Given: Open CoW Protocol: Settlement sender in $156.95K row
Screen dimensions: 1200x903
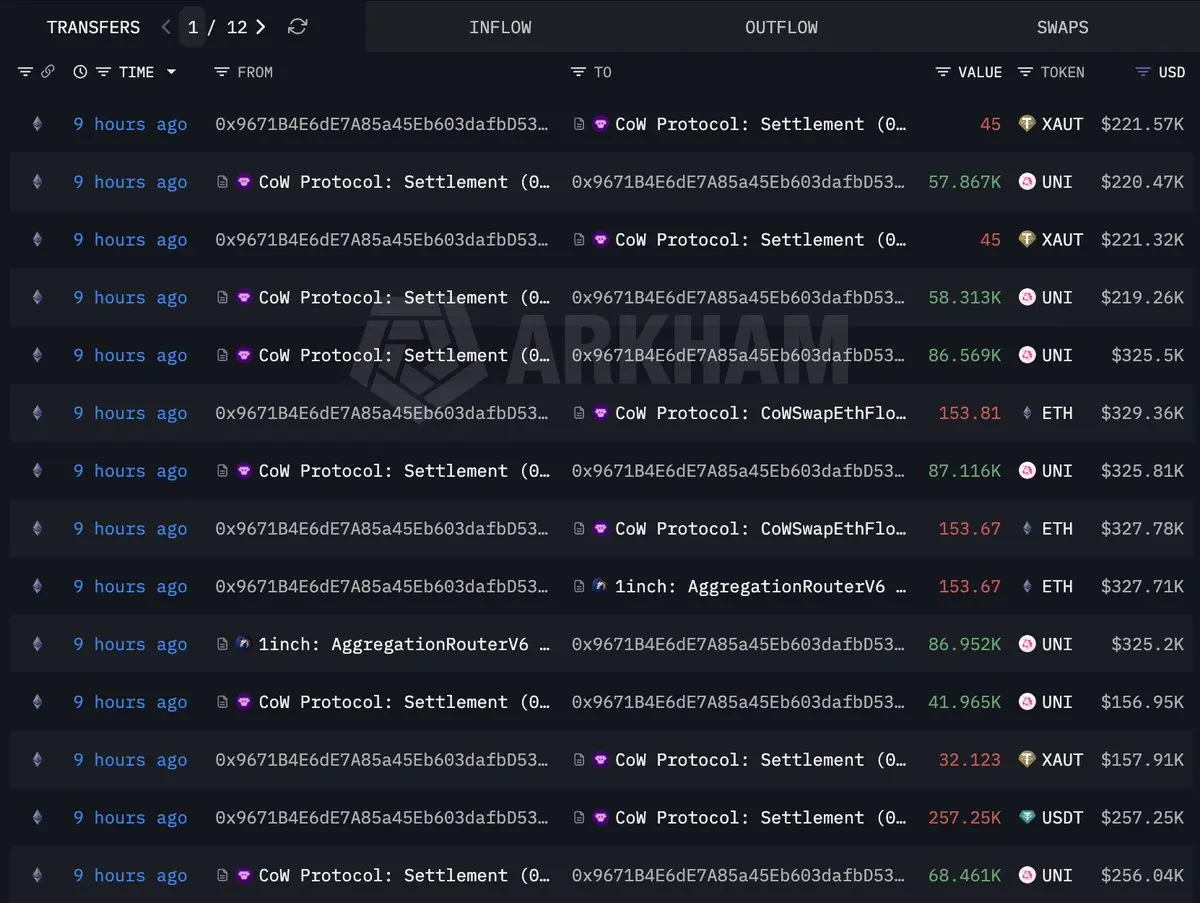Looking at the screenshot, I should (405, 702).
